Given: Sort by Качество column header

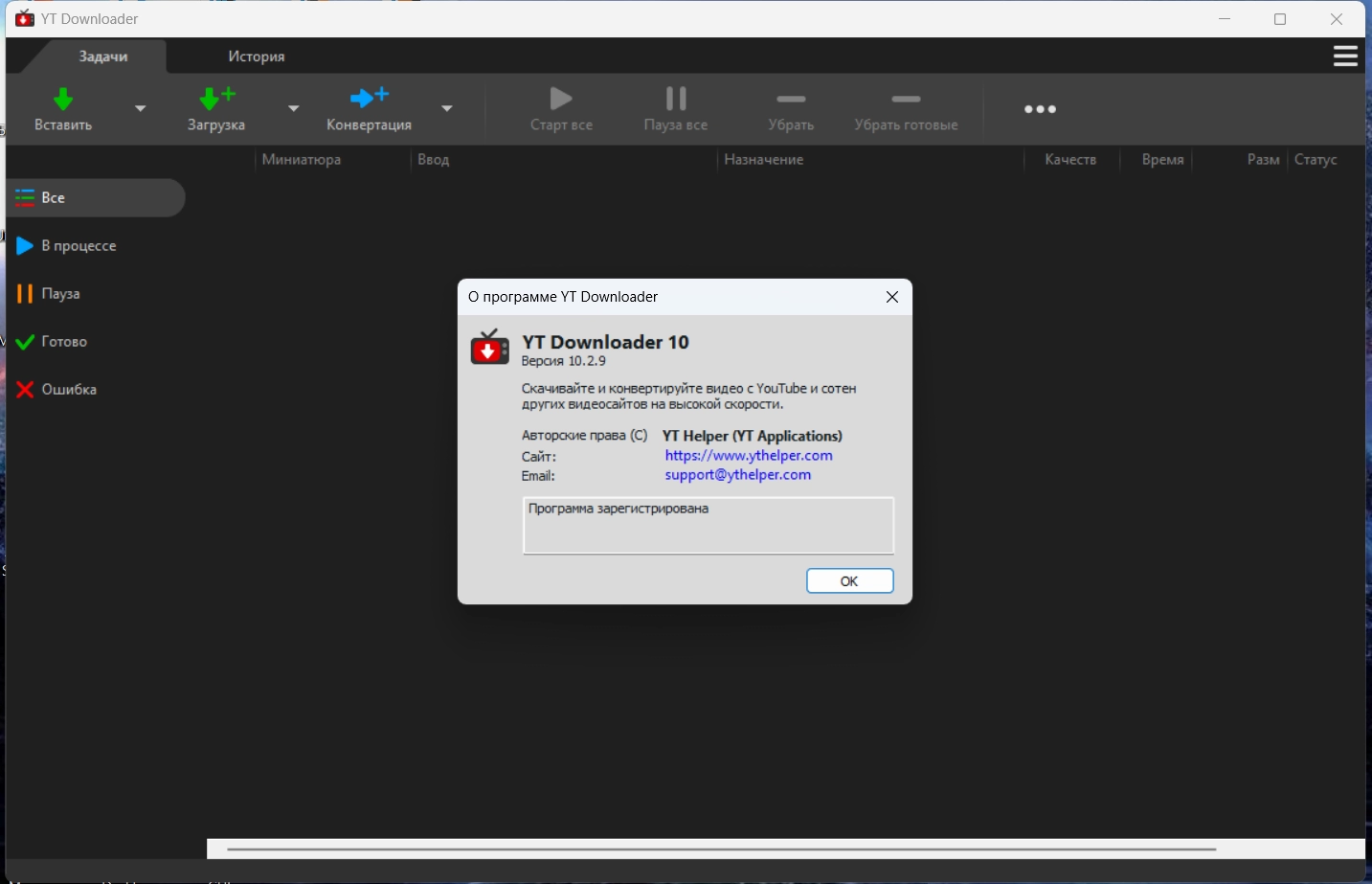Looking at the screenshot, I should point(1070,160).
